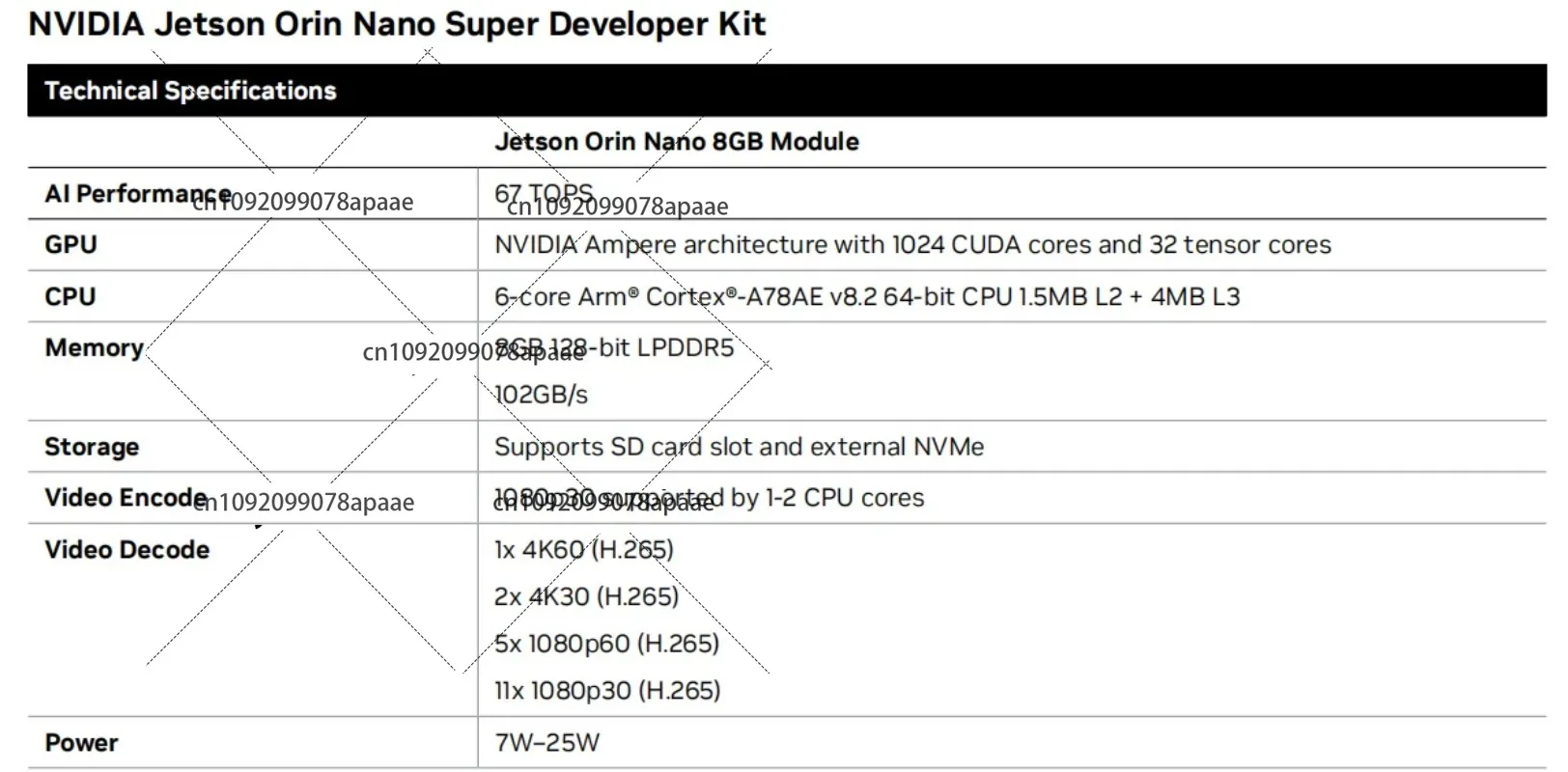Click the 5x 1080p60 (H.265) entry
Viewport: 1568px width, 772px height.
click(x=606, y=644)
